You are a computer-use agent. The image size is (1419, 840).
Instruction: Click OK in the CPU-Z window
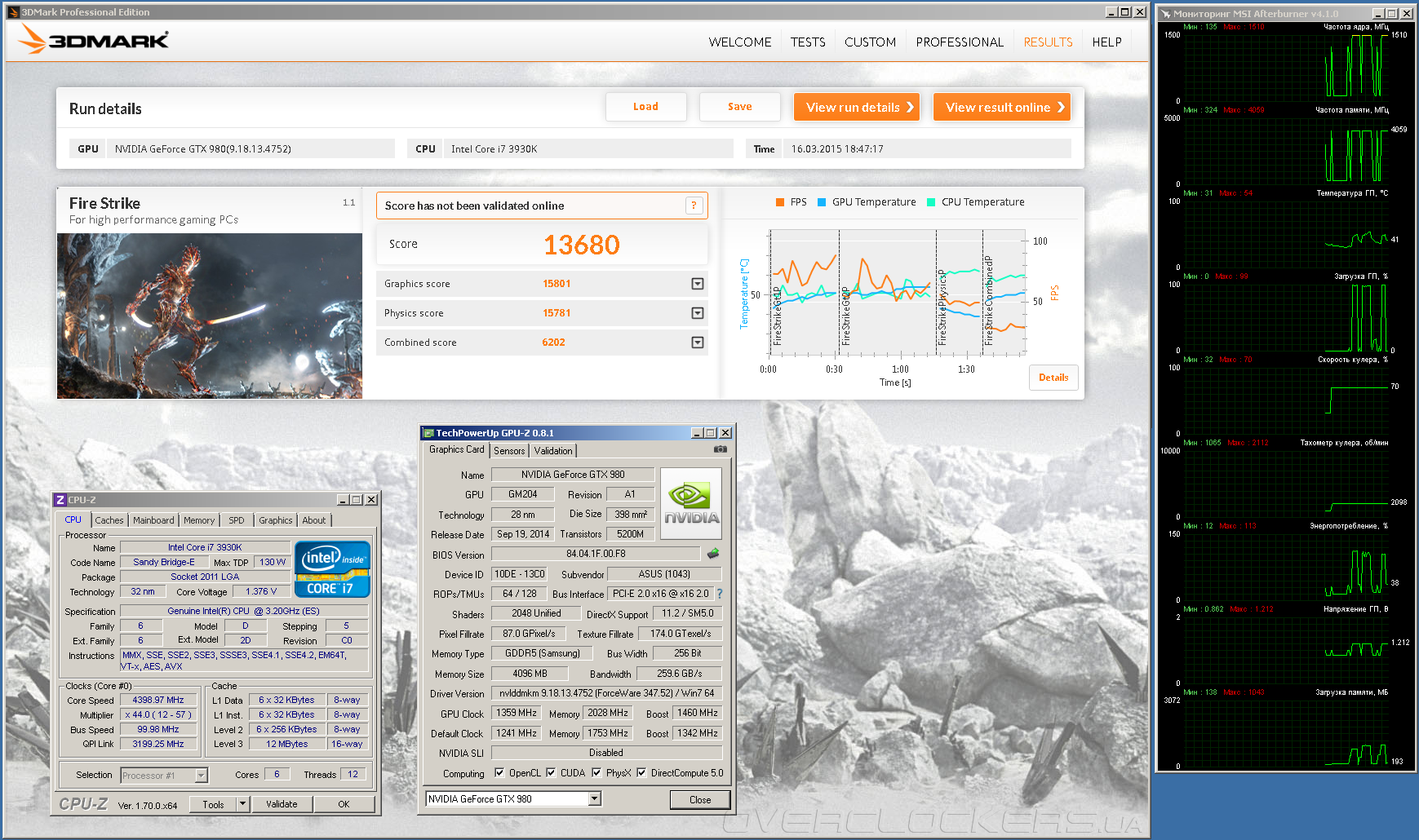(x=344, y=804)
